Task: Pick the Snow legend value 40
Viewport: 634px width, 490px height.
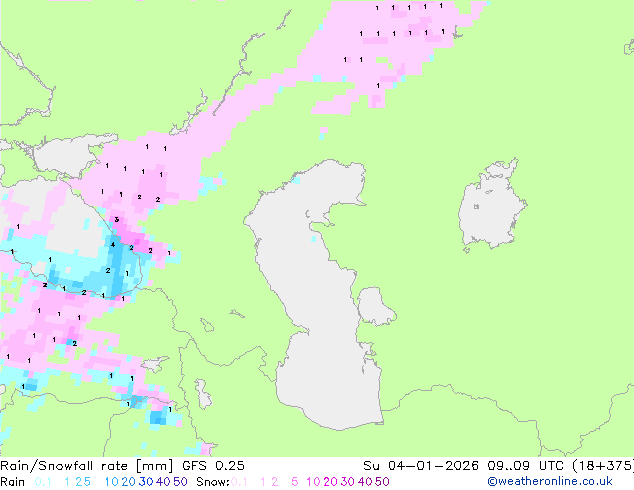Action: [x=365, y=482]
